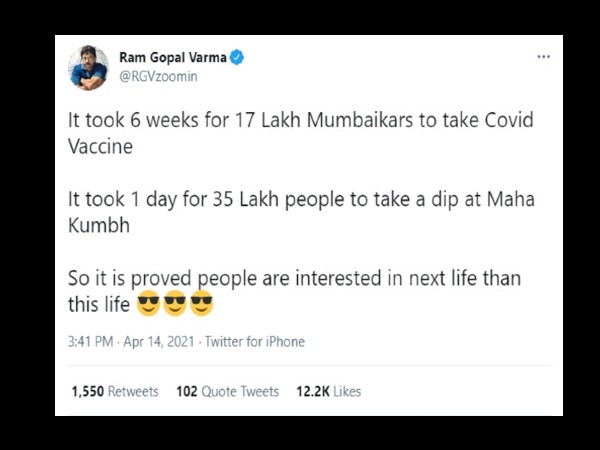View the 102 Quote Tweets list
The width and height of the screenshot is (600, 450).
tap(228, 391)
